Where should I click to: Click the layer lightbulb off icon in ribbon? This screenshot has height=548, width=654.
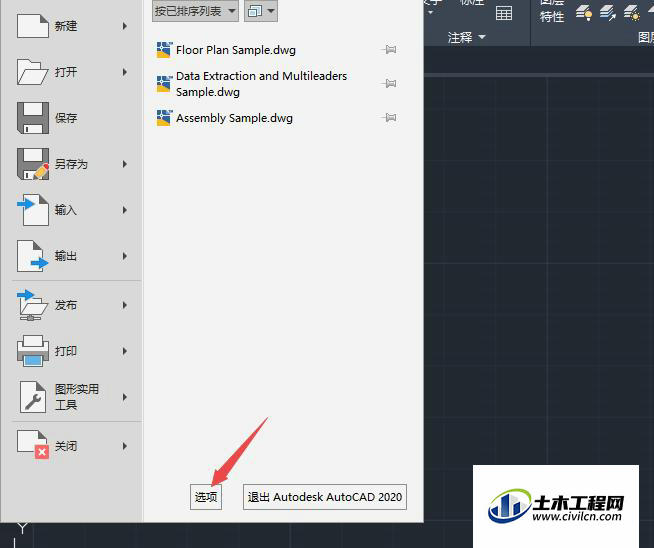pos(584,13)
